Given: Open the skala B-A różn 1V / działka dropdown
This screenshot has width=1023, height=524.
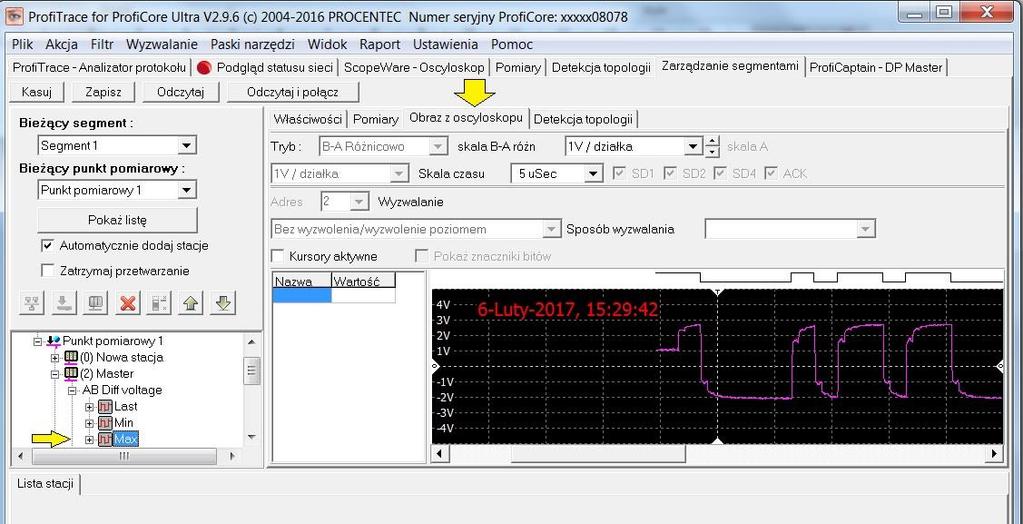Looking at the screenshot, I should 693,147.
